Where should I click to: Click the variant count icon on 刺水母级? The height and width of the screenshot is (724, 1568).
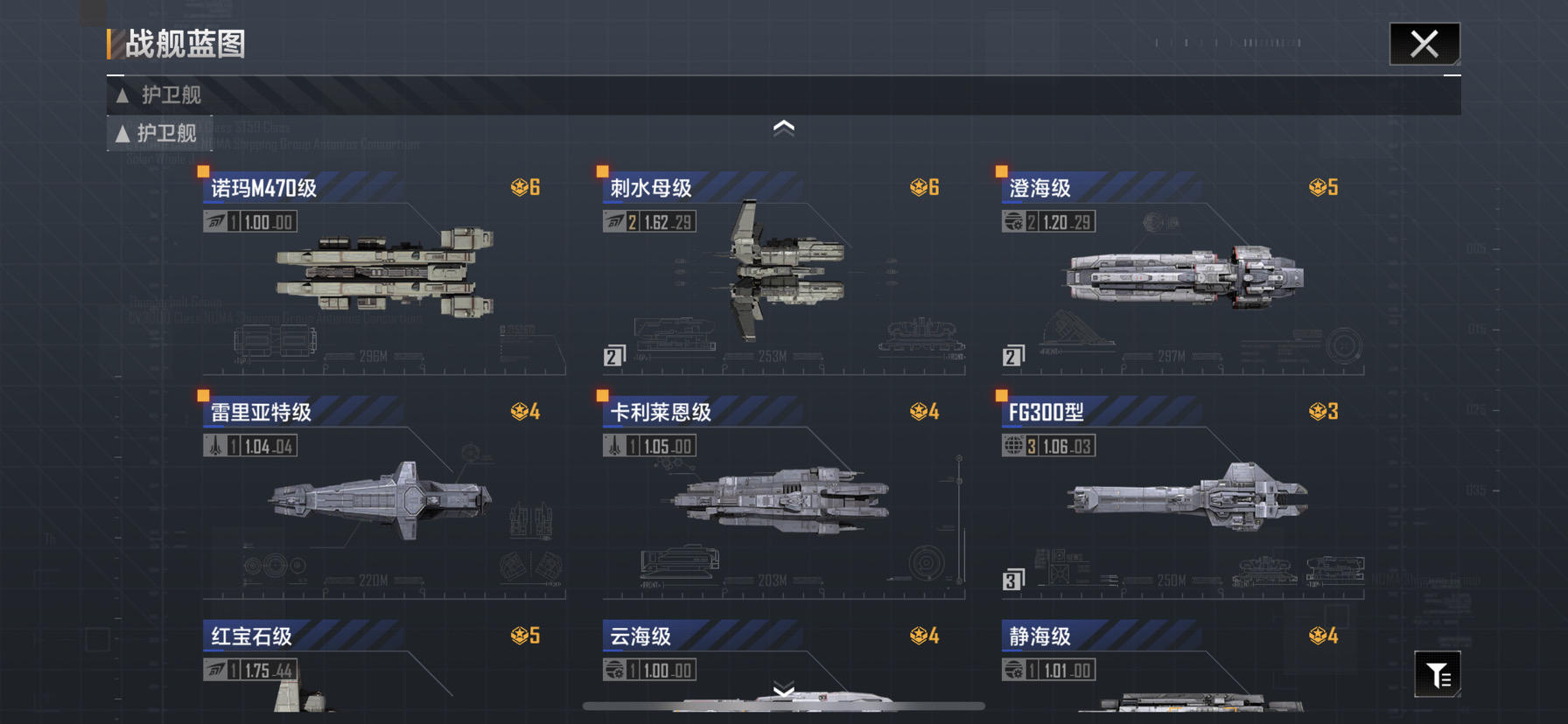pos(614,356)
